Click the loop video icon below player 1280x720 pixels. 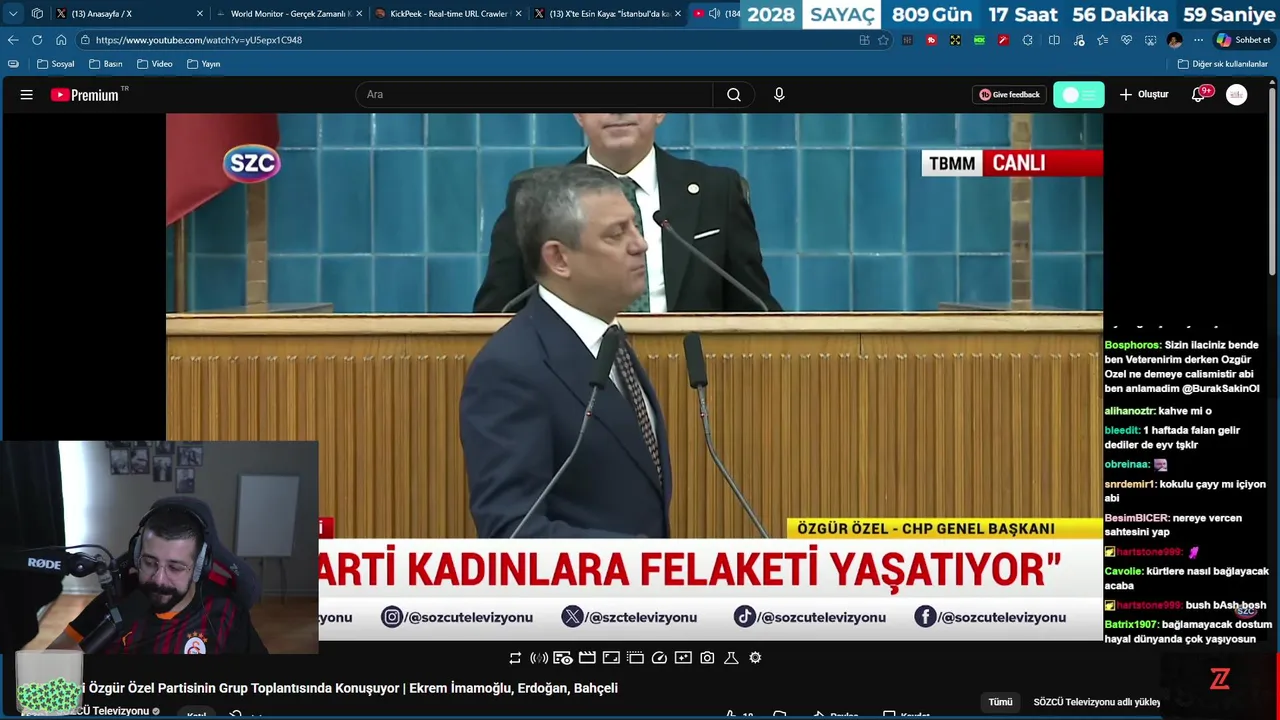[x=515, y=658]
